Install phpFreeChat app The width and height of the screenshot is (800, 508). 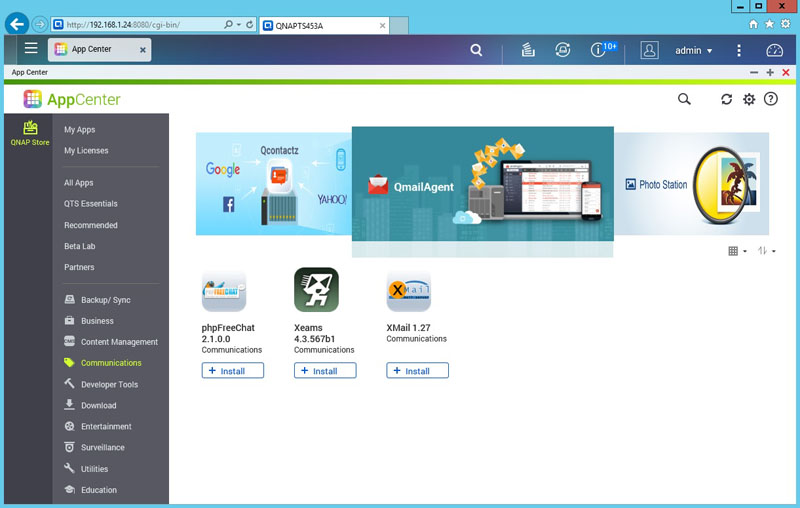click(x=233, y=371)
